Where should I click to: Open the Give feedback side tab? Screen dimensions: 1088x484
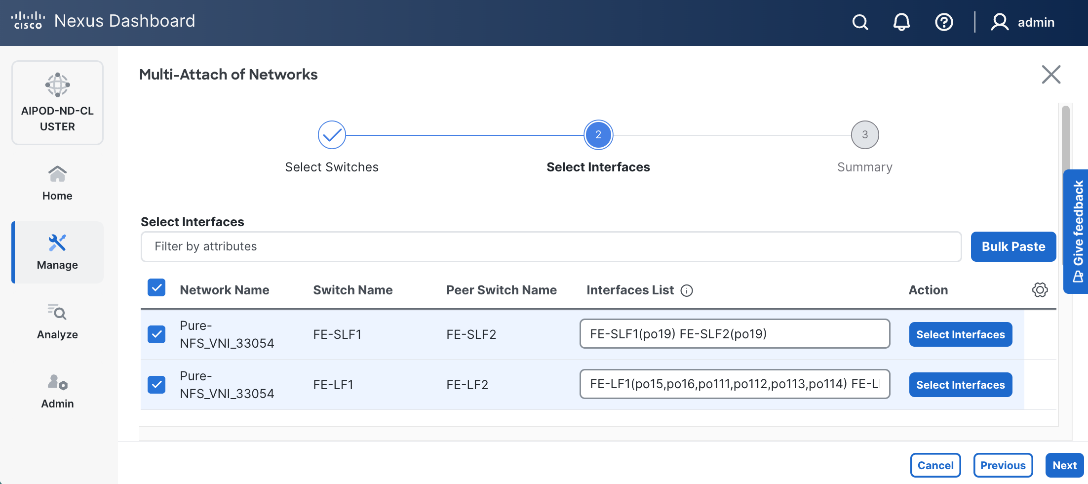(1076, 232)
